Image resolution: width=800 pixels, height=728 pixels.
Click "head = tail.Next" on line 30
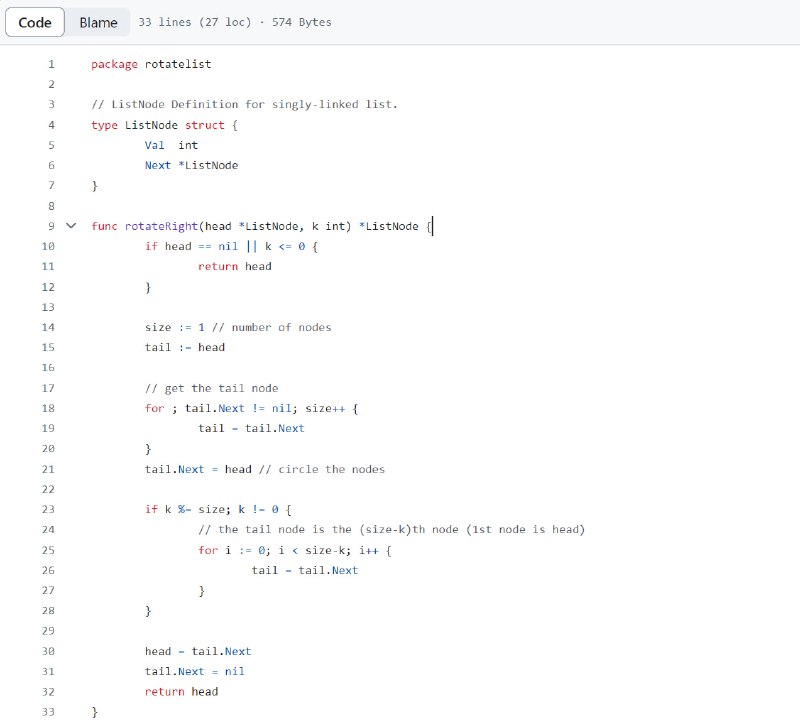[x=198, y=651]
